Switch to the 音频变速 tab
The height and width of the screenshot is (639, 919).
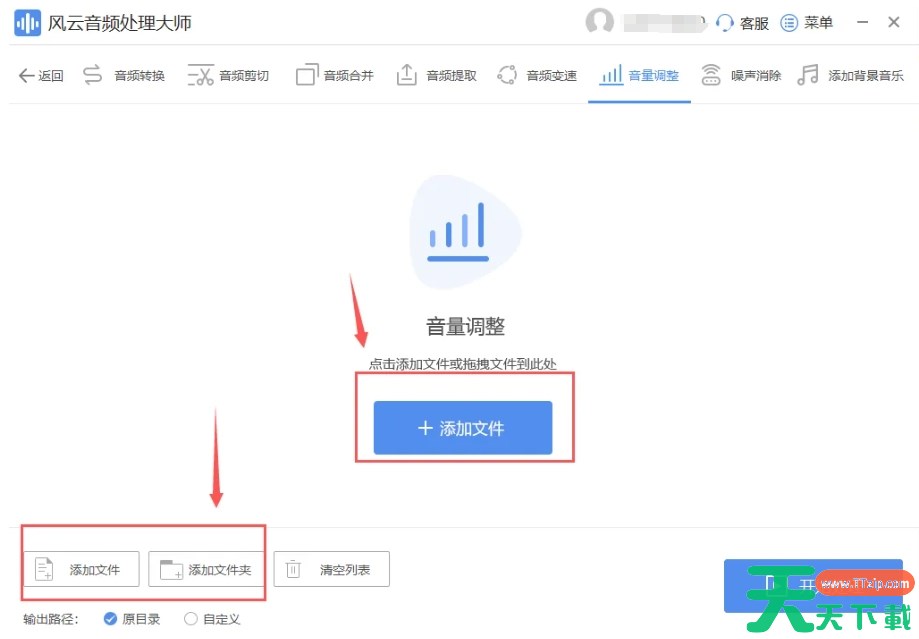(x=537, y=76)
